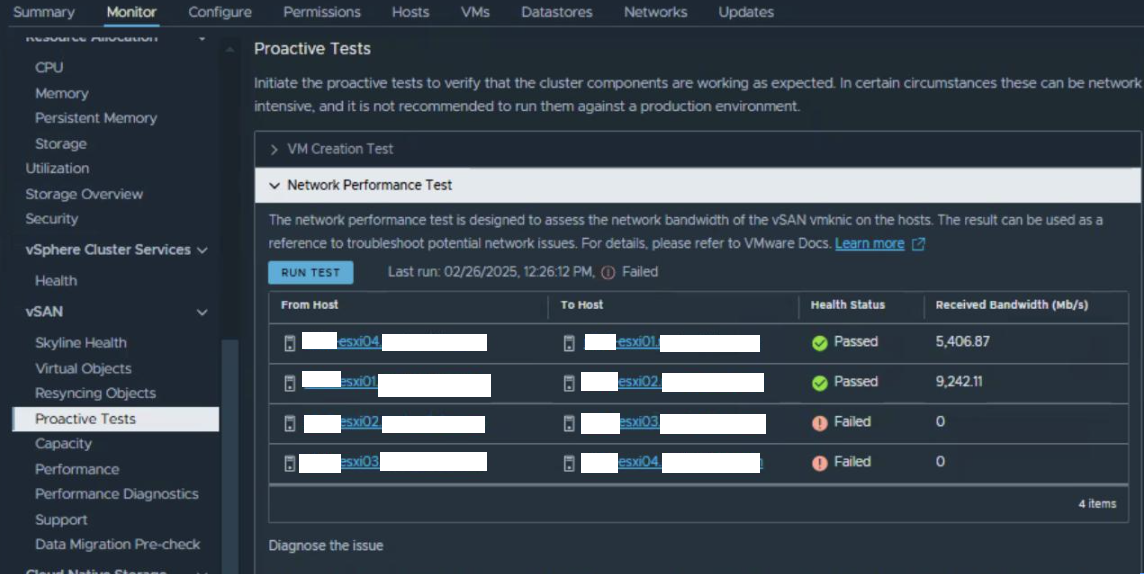Screen dimensions: 1144x574
Task: Select Memory in the sidebar
Action: [62, 93]
